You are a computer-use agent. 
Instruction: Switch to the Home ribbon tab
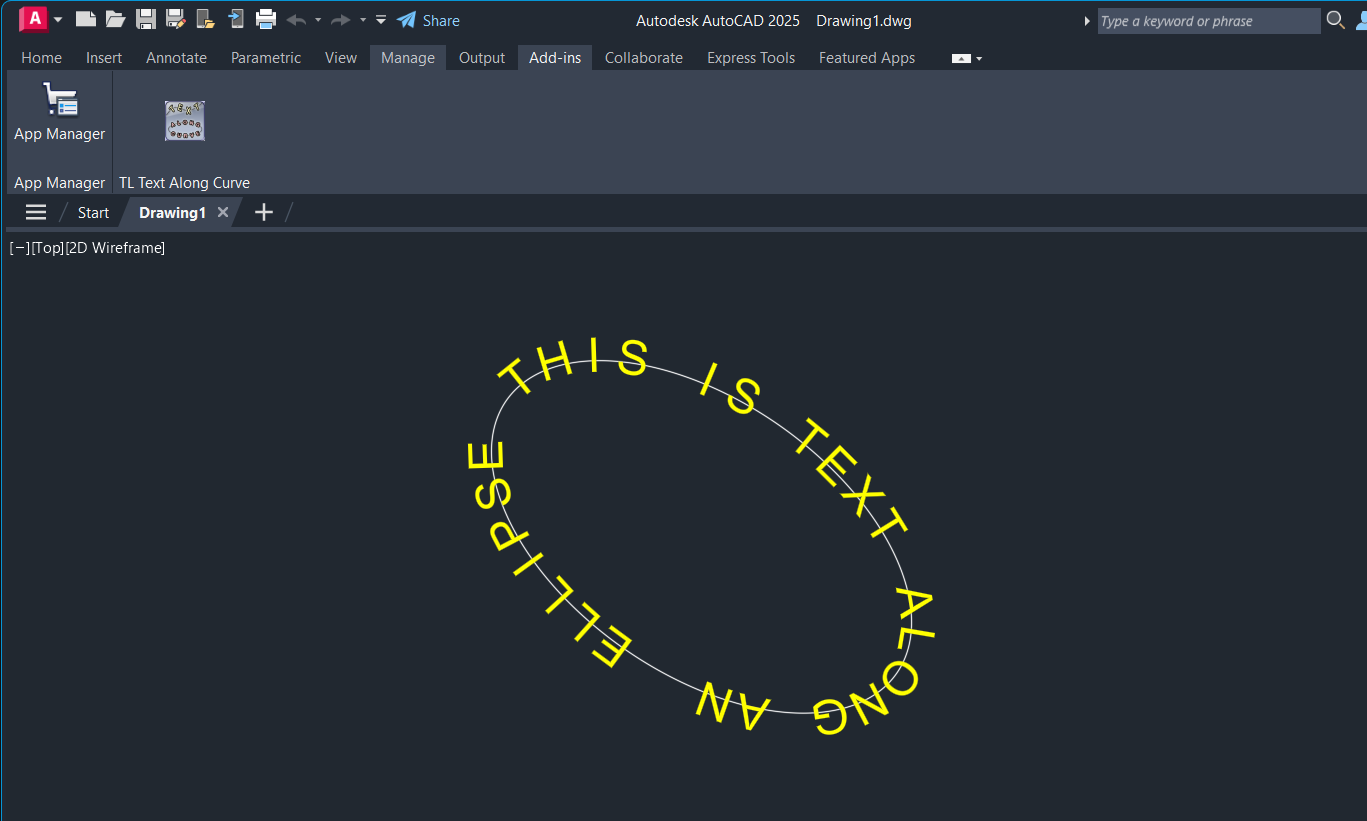[42, 58]
